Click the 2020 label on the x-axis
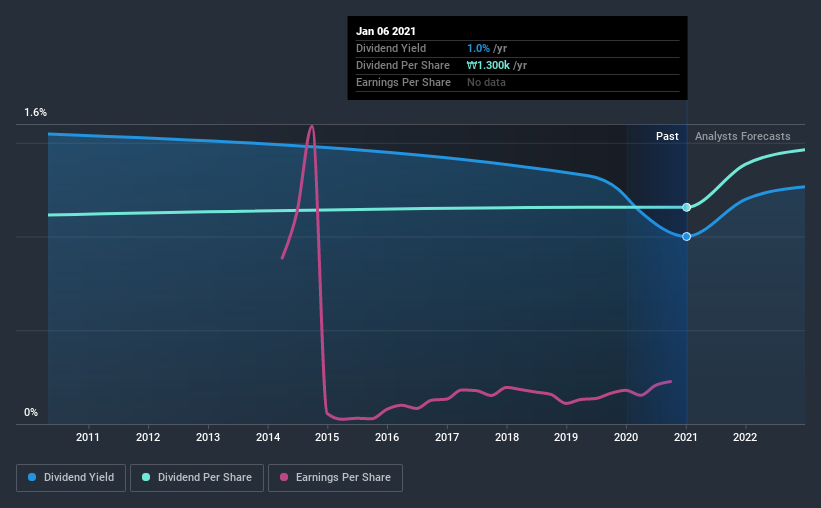The image size is (821, 508). point(626,437)
